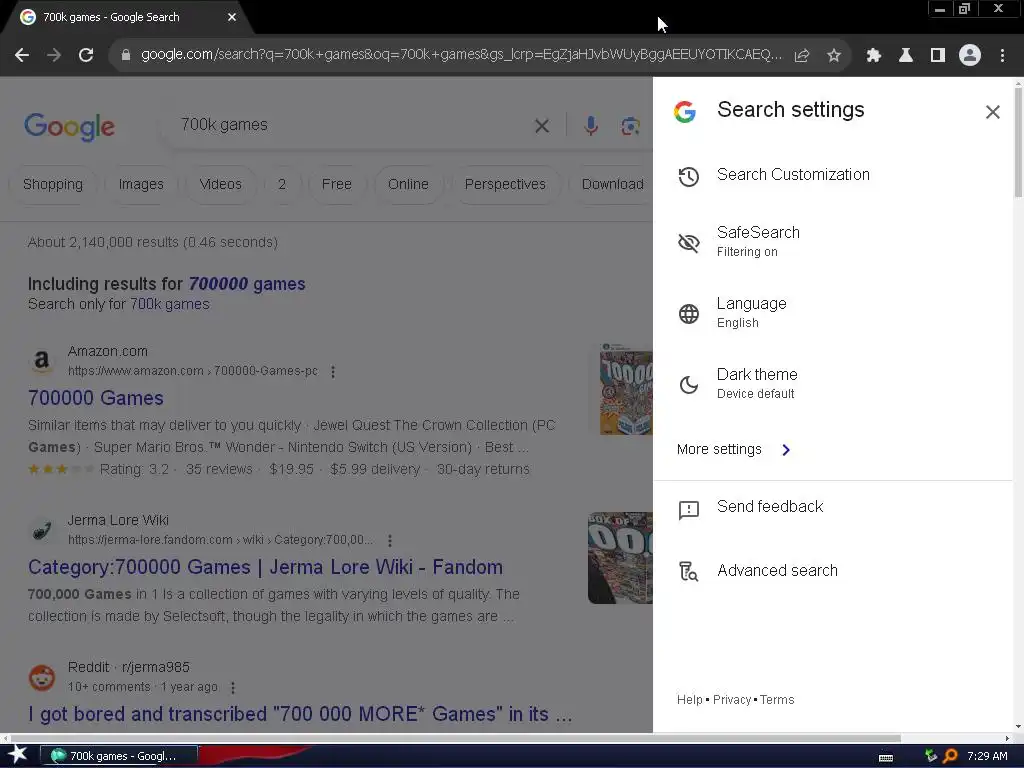Open the taskbar start star icon

click(17, 756)
